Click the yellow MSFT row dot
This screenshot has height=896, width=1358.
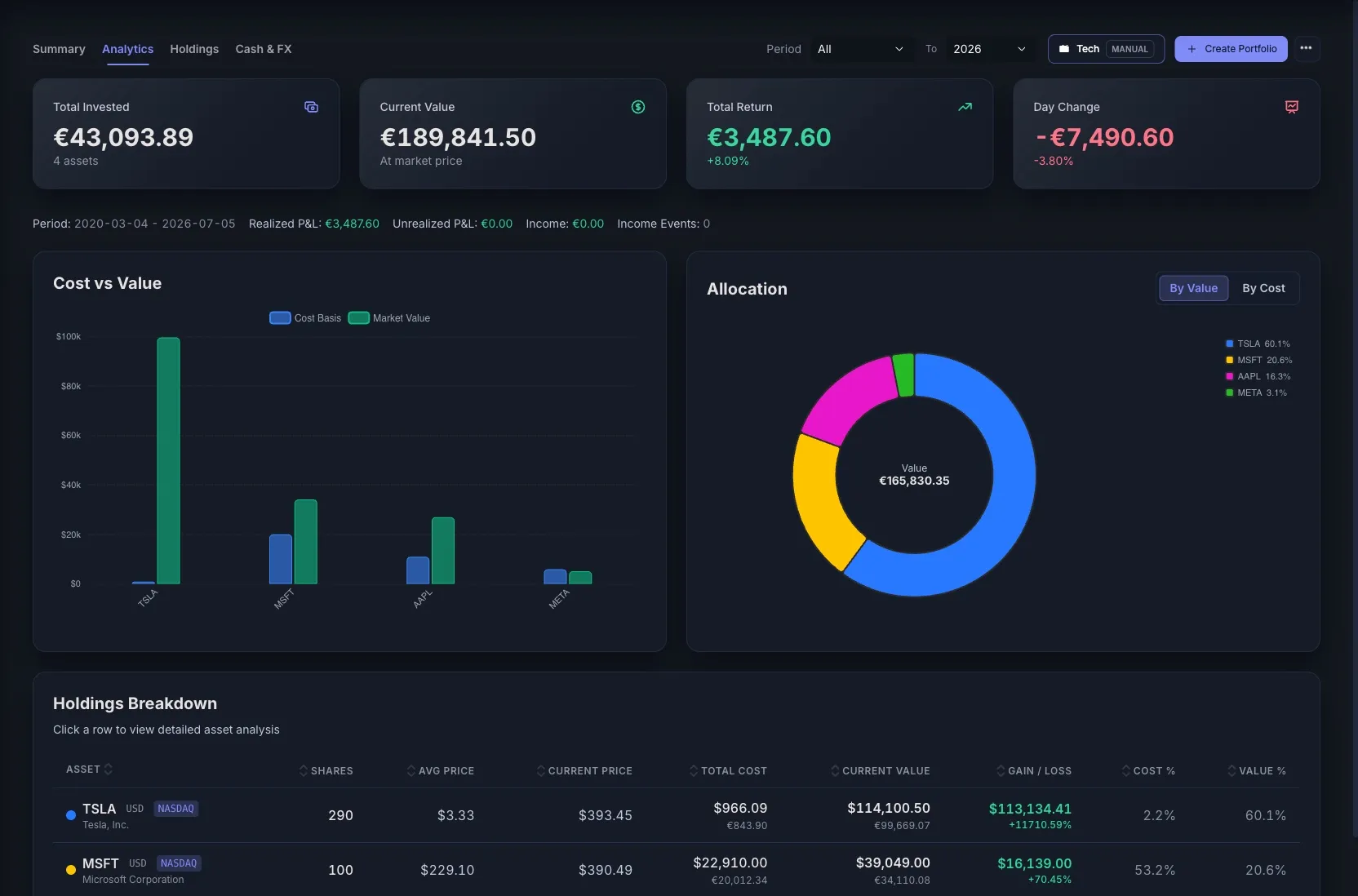point(71,870)
